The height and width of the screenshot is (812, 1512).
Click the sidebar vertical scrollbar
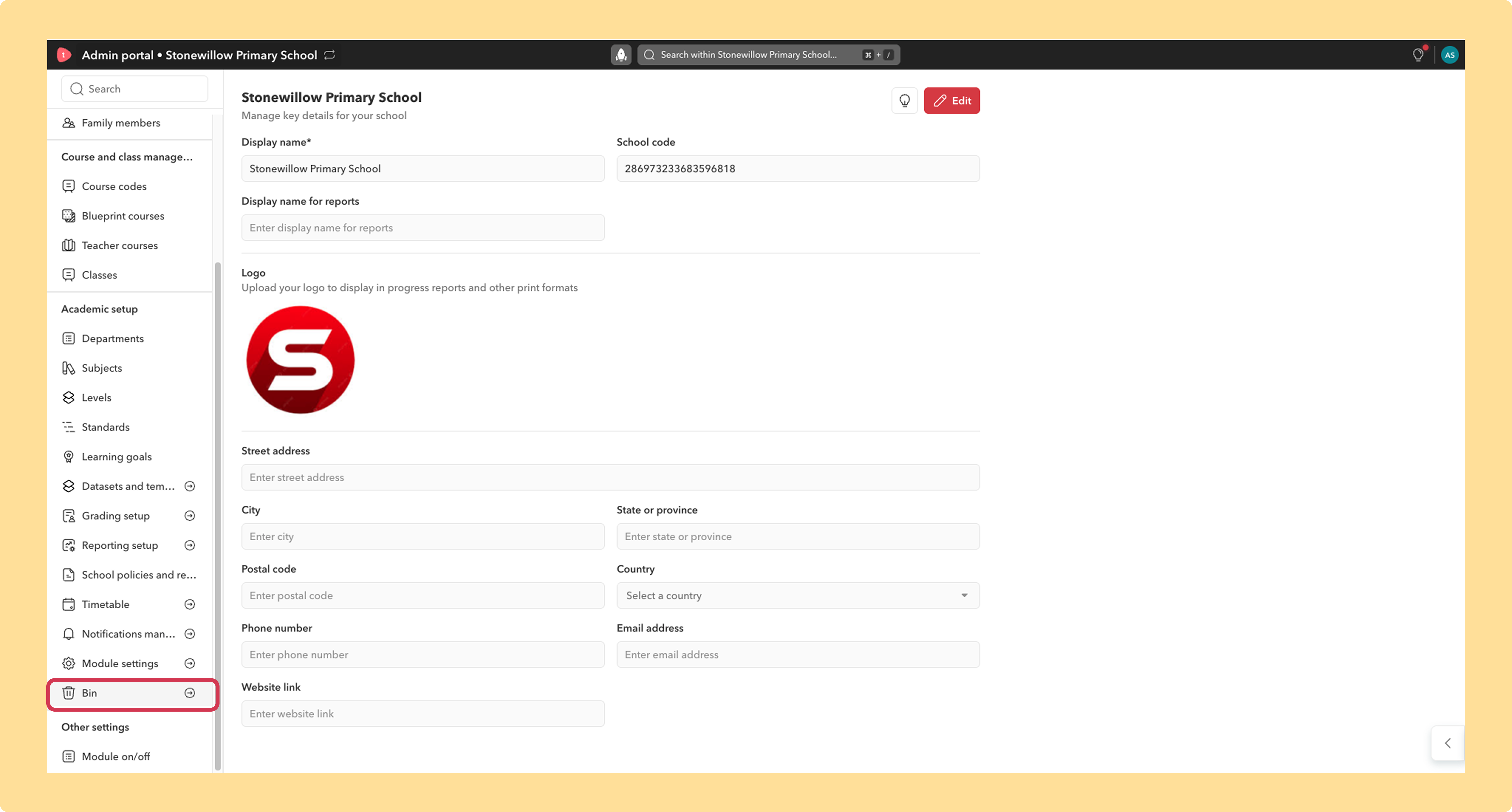(x=218, y=516)
